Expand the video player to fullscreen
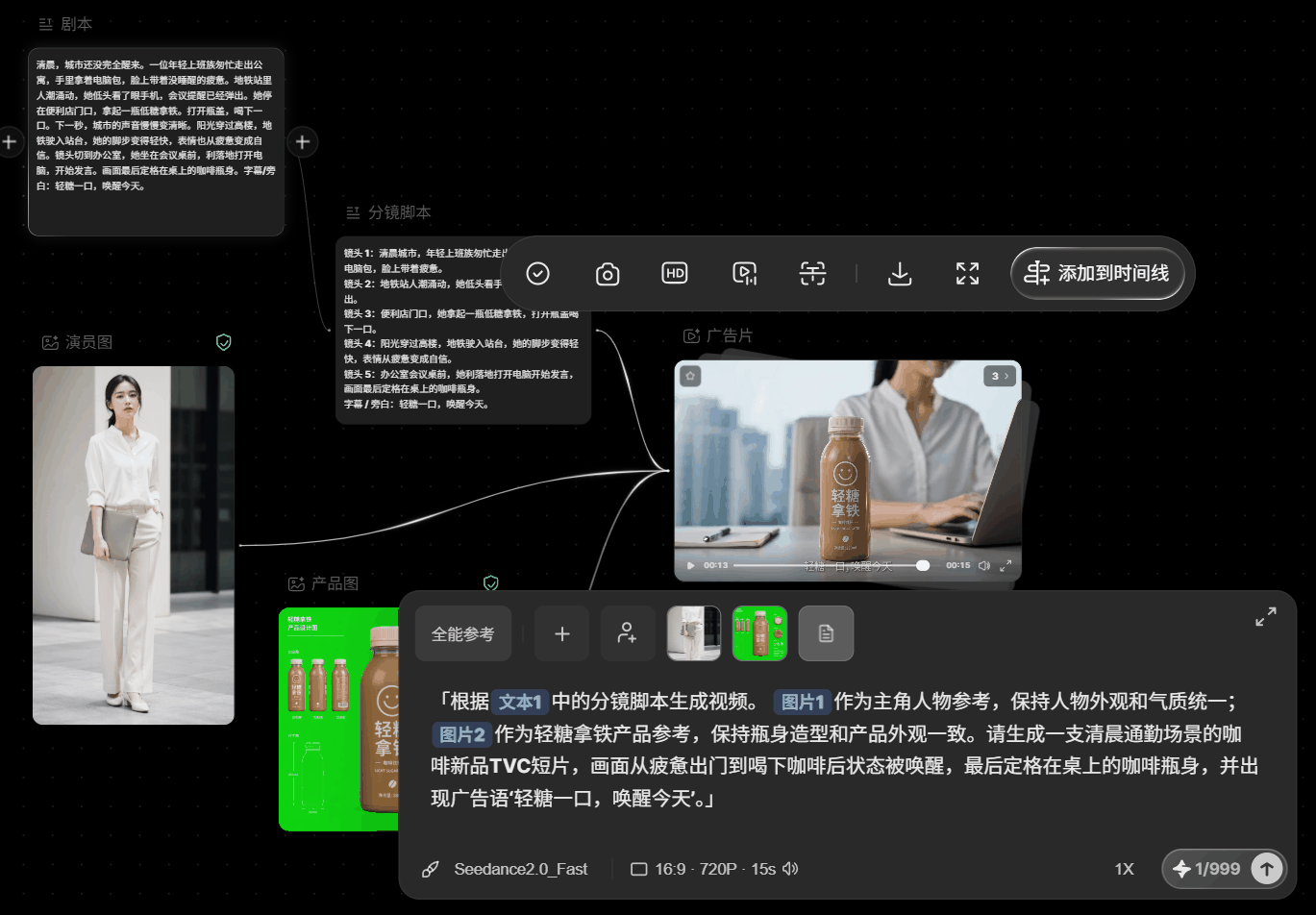Image resolution: width=1316 pixels, height=915 pixels. pos(1006,565)
